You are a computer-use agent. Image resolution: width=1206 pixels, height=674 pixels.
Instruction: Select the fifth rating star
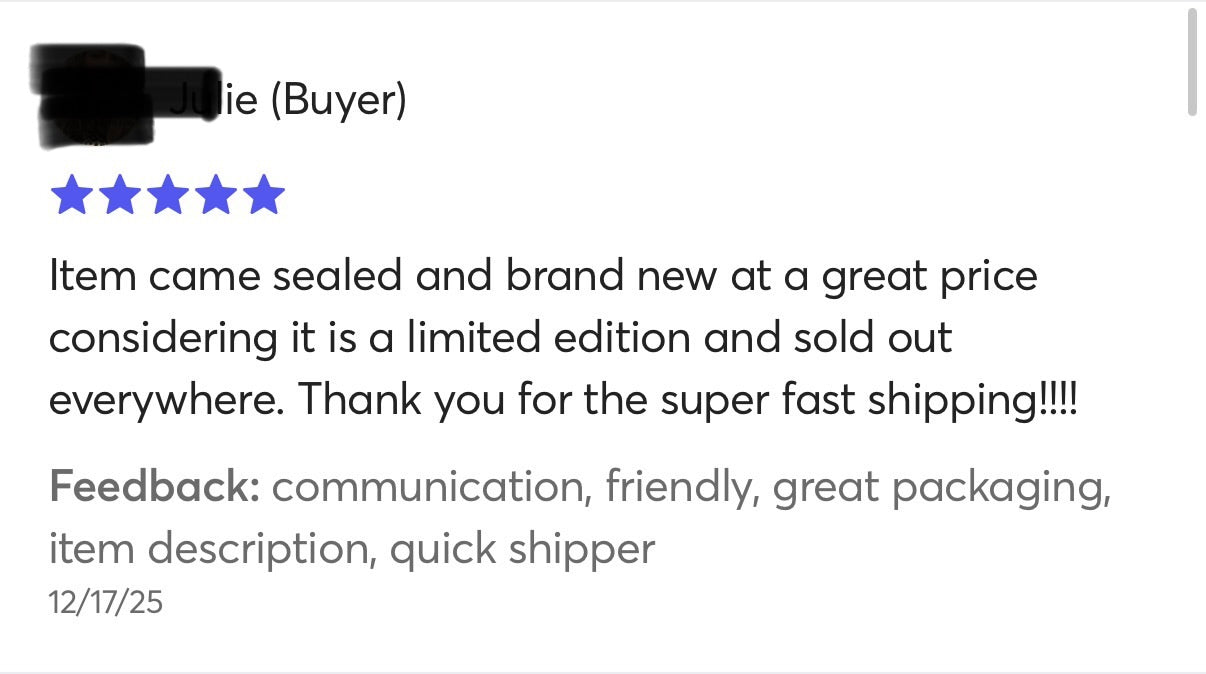[263, 196]
